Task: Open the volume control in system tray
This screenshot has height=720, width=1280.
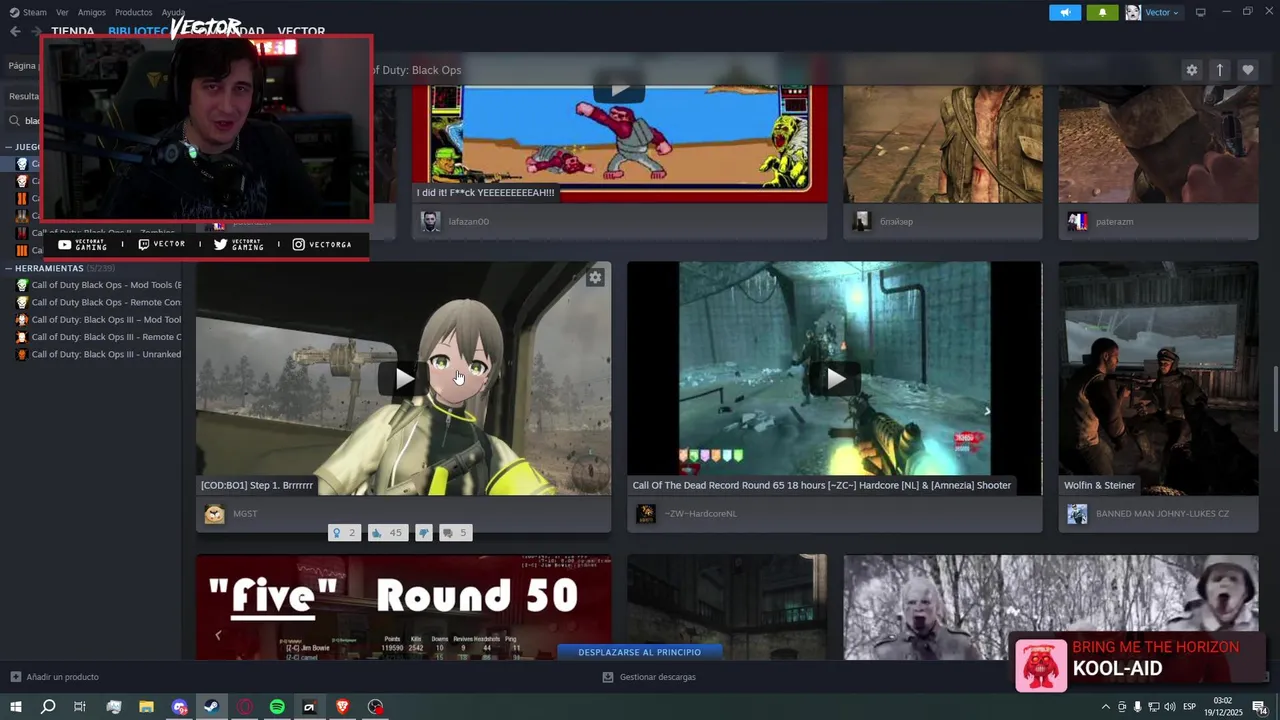Action: (1169, 707)
